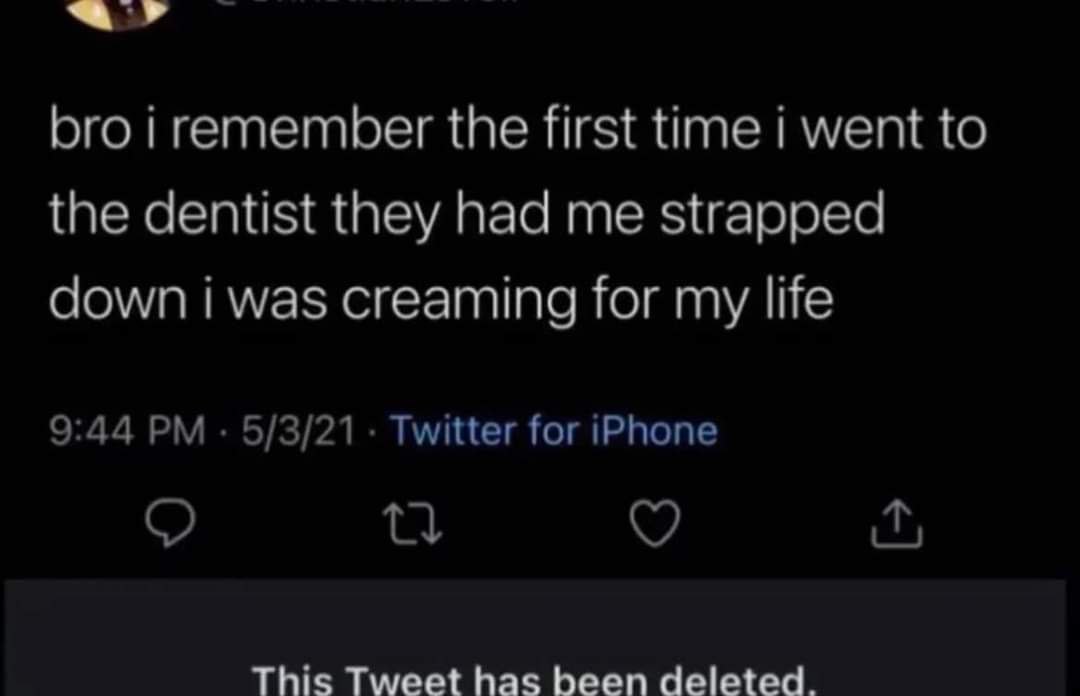Click the line "the dentist they had me strapped"
The height and width of the screenshot is (696, 1080).
click(467, 215)
